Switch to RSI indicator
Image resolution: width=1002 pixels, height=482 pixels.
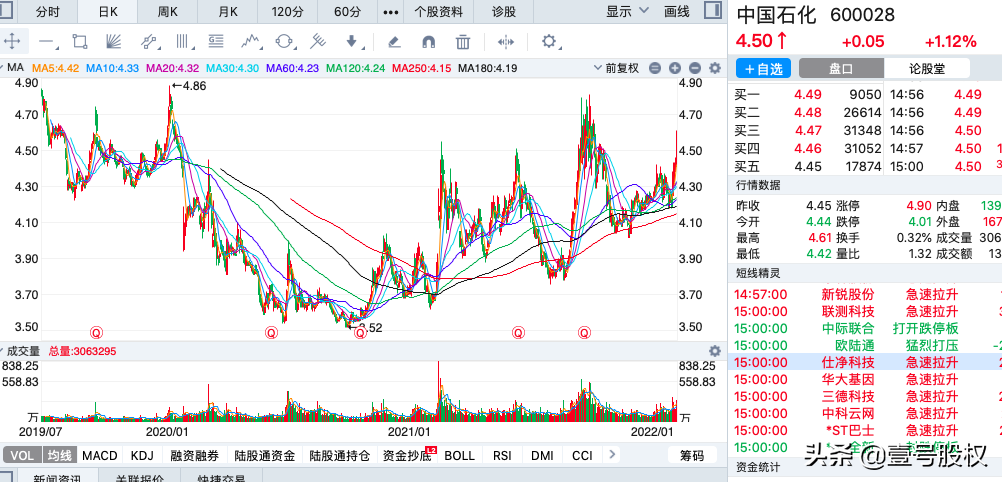[502, 455]
